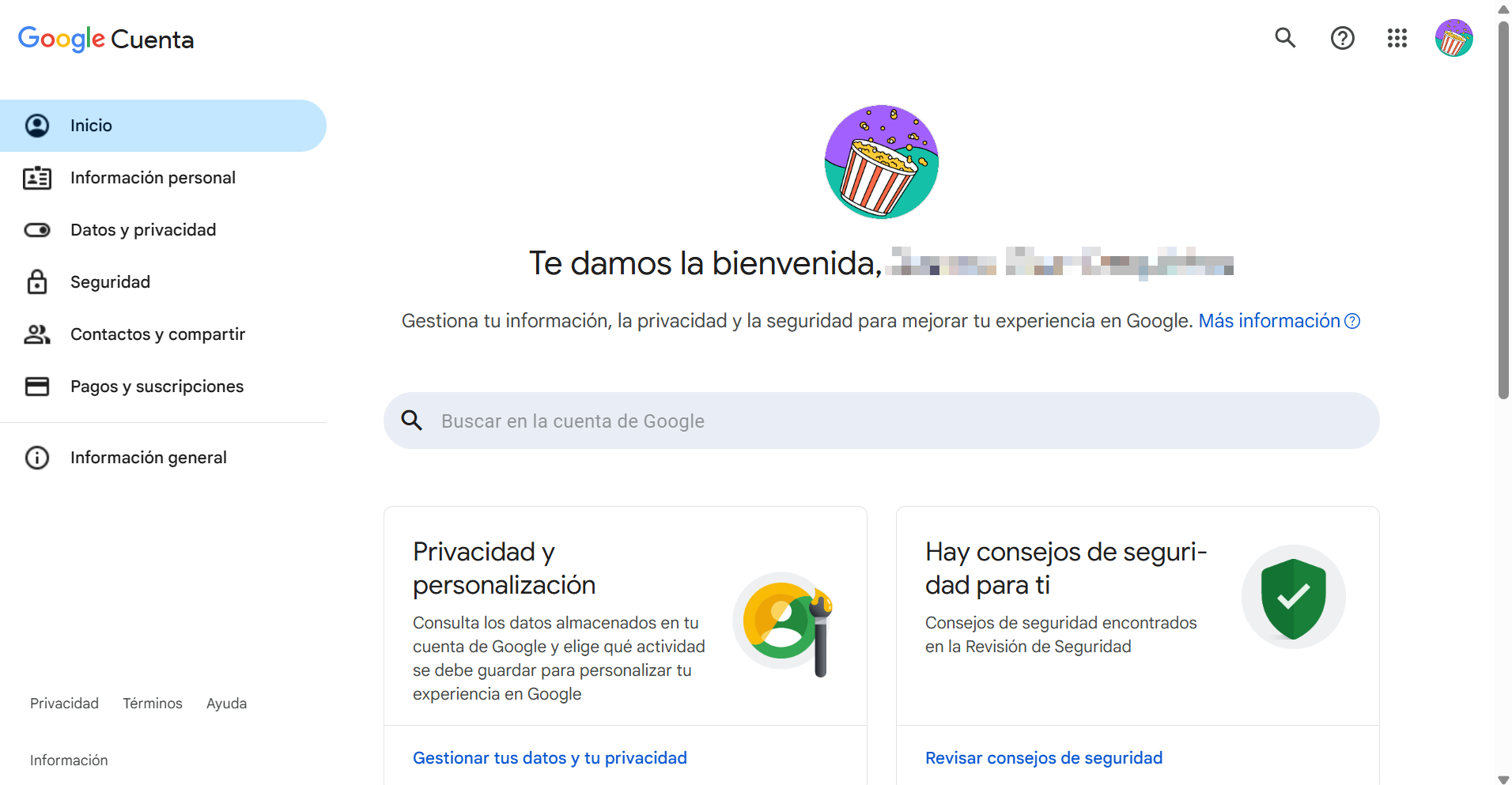Click the popcorn account avatar in header

[x=1453, y=38]
